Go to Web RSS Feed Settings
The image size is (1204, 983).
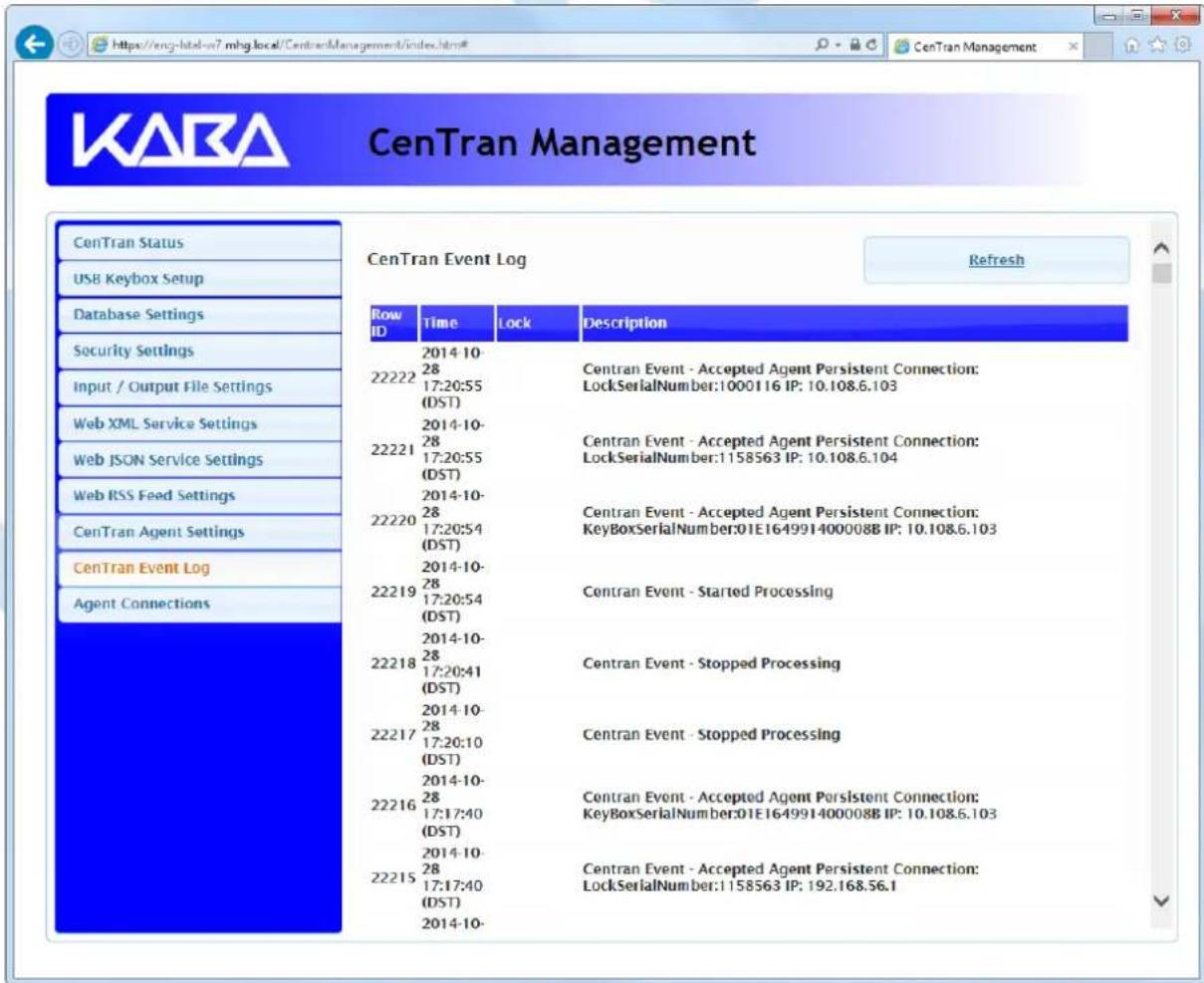199,496
